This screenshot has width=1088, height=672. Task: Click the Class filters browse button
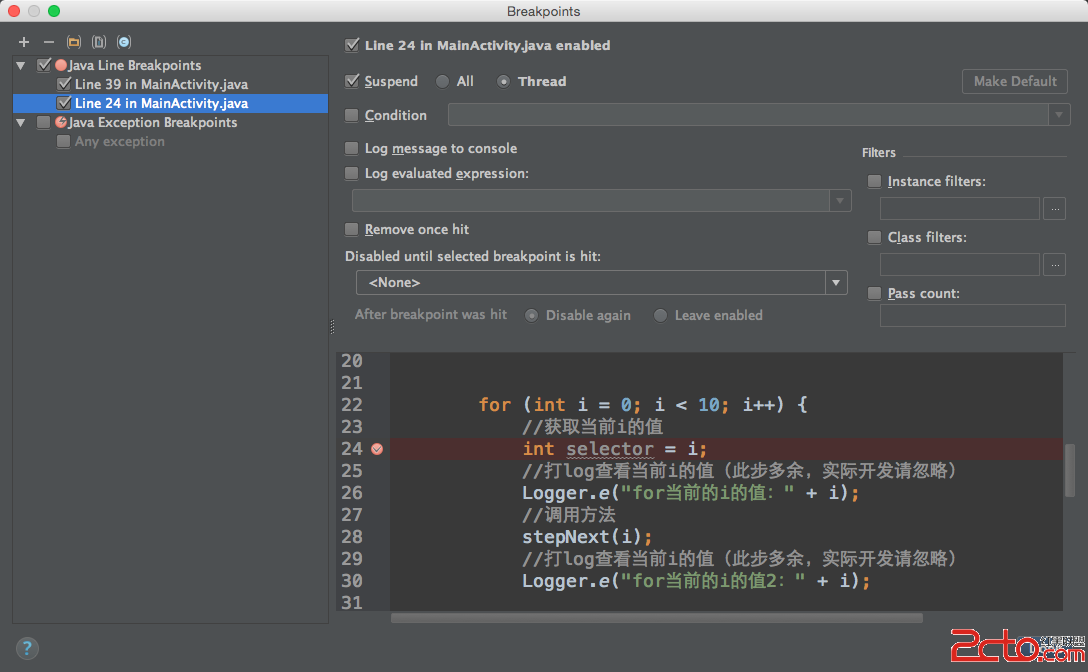[1054, 265]
